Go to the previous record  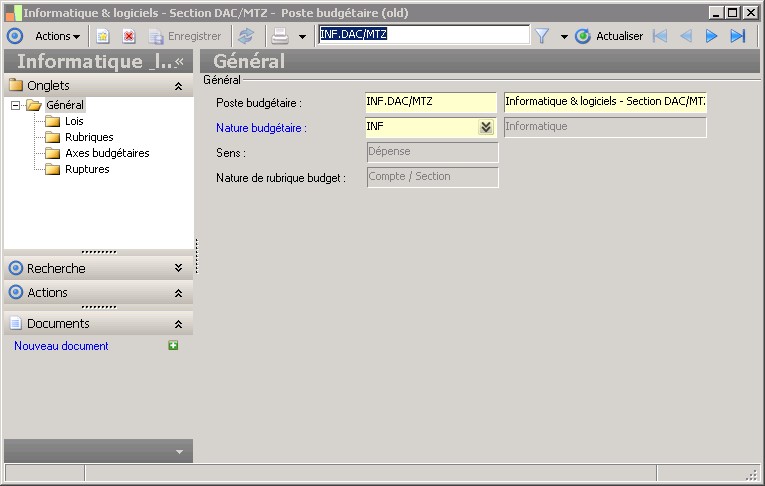click(686, 36)
